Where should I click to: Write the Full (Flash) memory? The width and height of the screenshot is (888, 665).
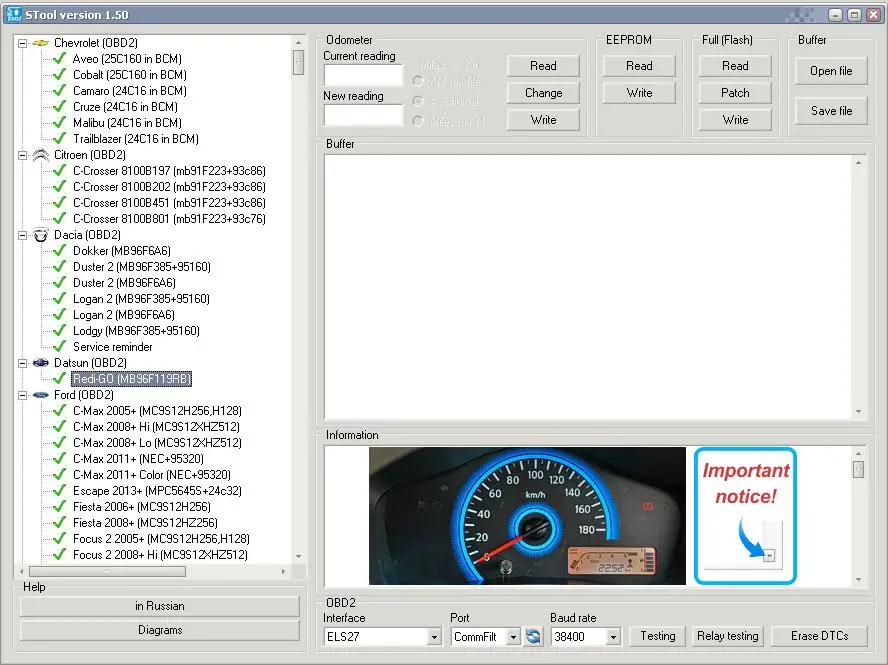coord(735,120)
